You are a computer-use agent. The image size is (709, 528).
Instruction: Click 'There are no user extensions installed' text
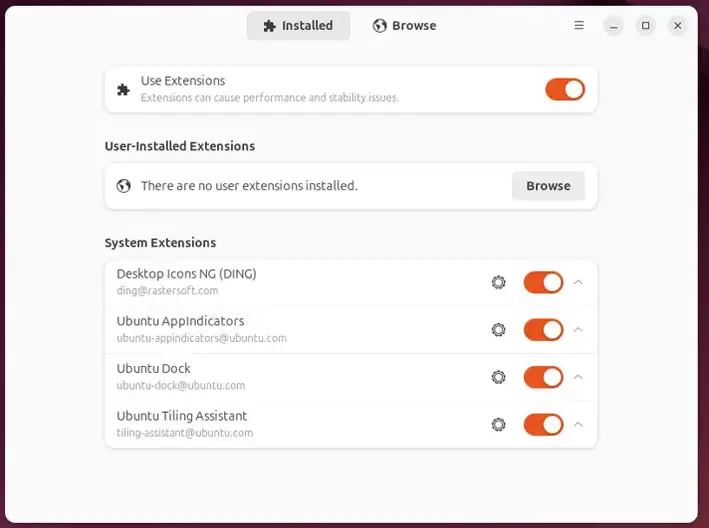pos(249,186)
